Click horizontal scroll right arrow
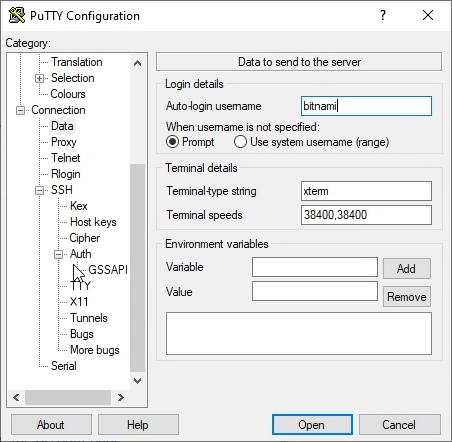 pyautogui.click(x=121, y=397)
